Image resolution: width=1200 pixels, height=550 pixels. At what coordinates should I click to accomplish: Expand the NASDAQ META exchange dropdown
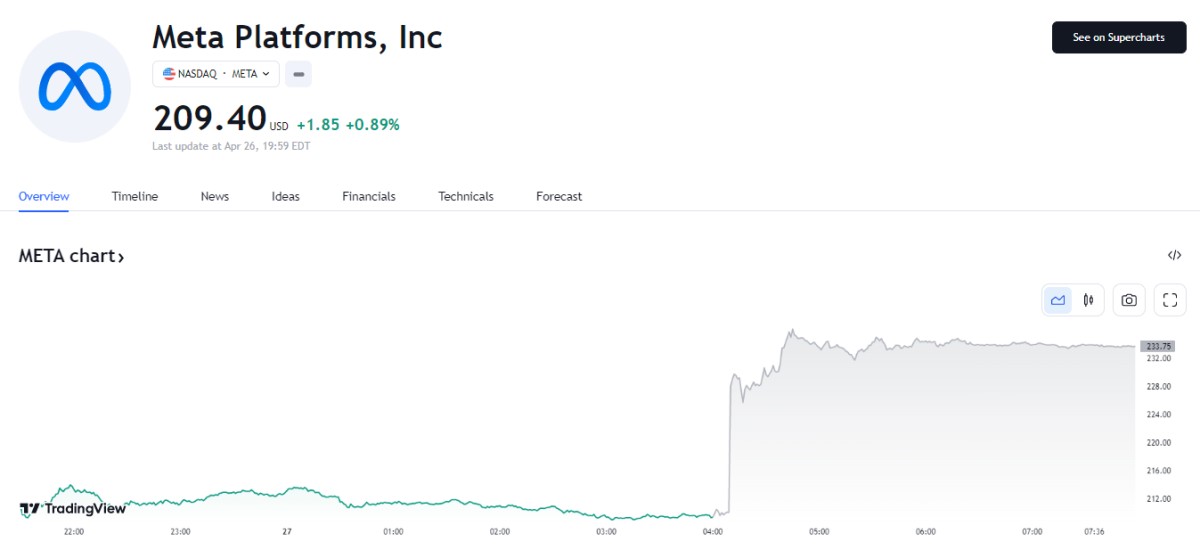[x=216, y=74]
